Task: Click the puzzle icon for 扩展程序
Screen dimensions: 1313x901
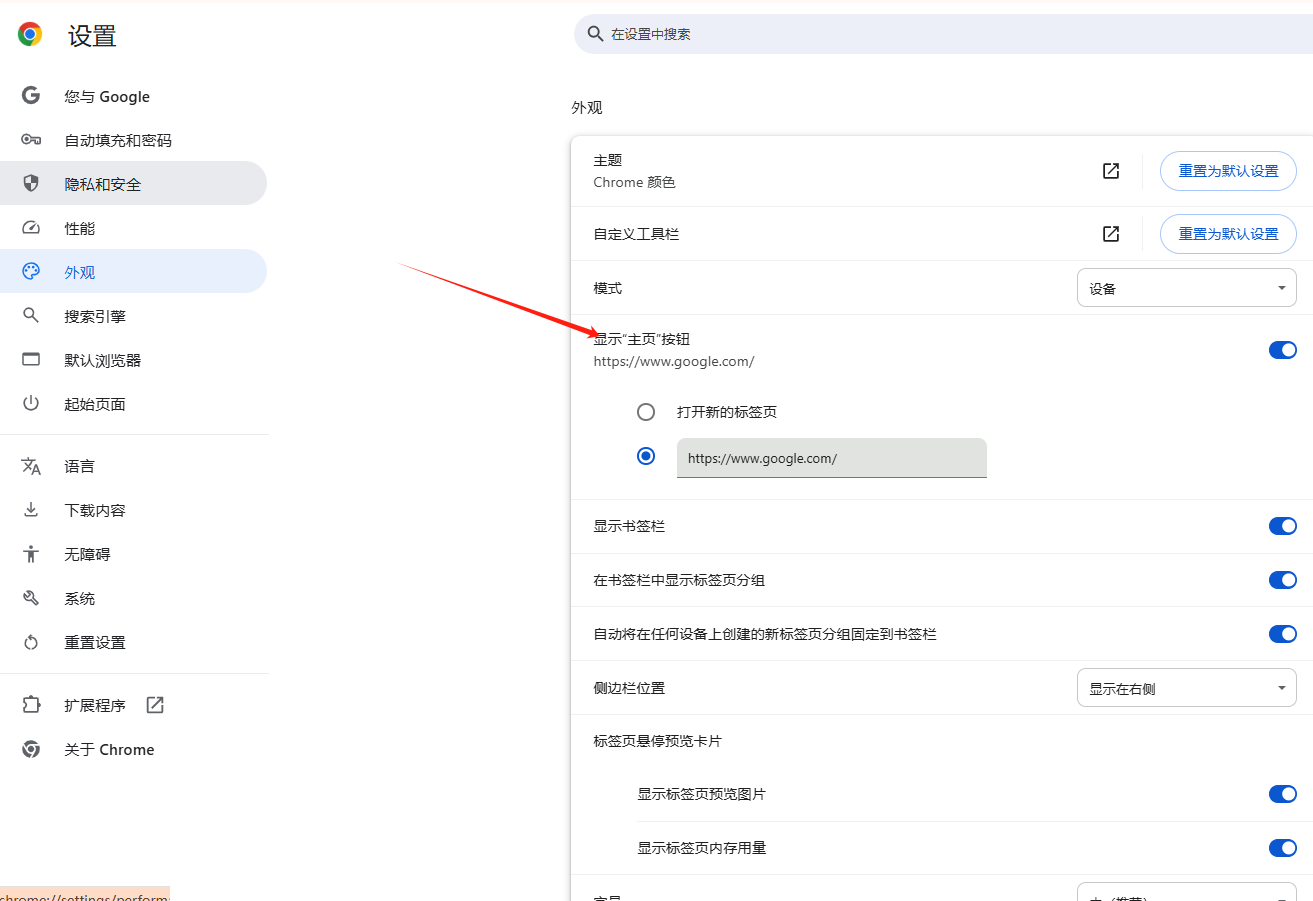Action: (x=31, y=705)
